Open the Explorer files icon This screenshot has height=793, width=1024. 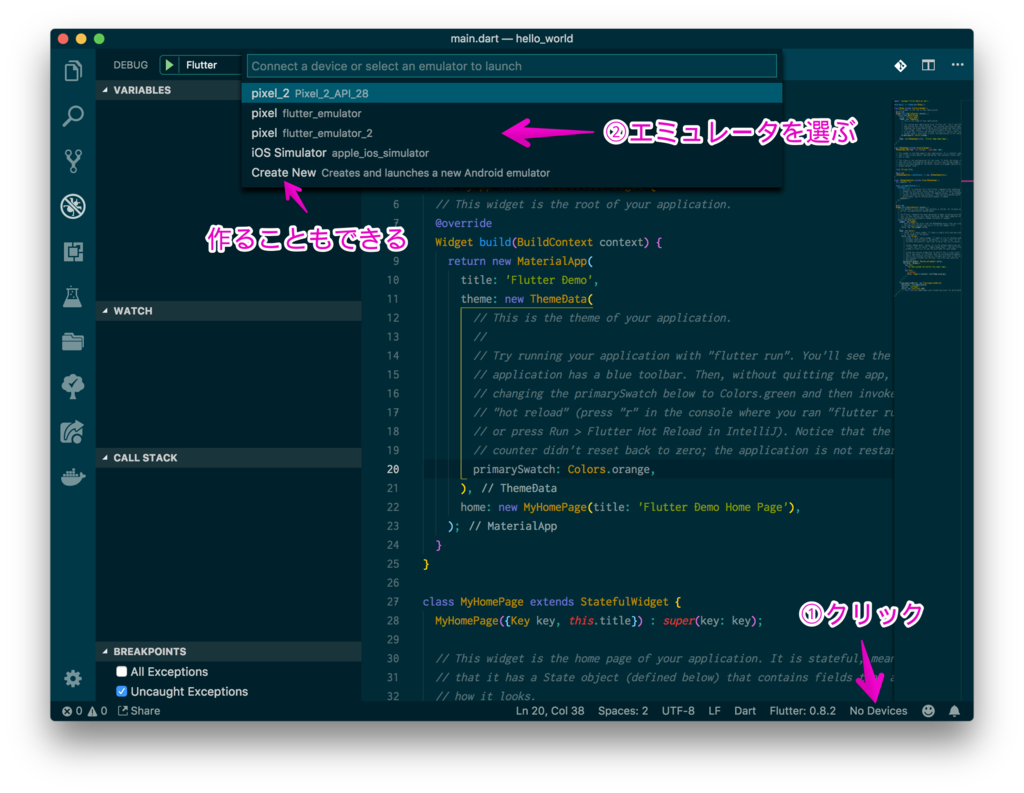pos(73,71)
